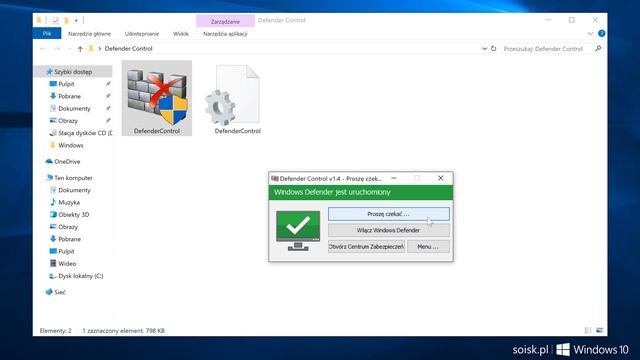
Task: Open Muzyka under Ten komputer
Action: point(69,202)
